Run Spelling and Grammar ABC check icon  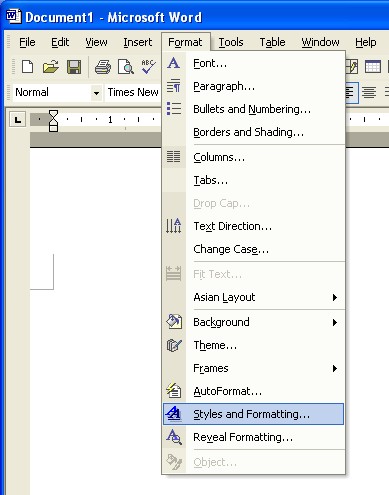148,67
